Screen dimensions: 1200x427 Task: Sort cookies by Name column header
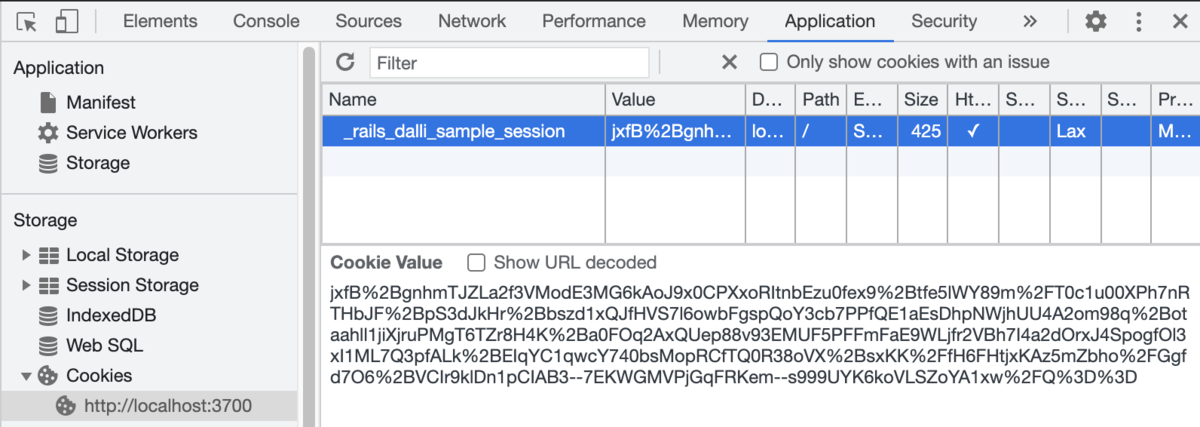463,99
